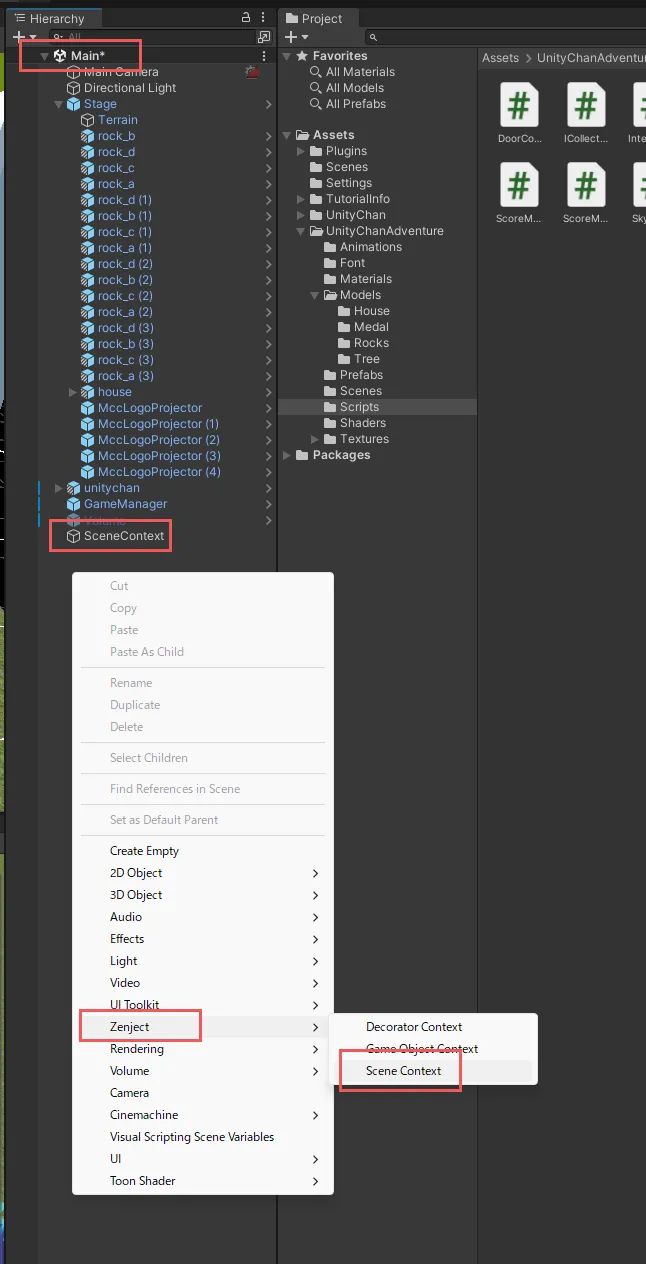
Task: Choose Scene Context from the Zenject submenu
Action: tap(403, 1071)
